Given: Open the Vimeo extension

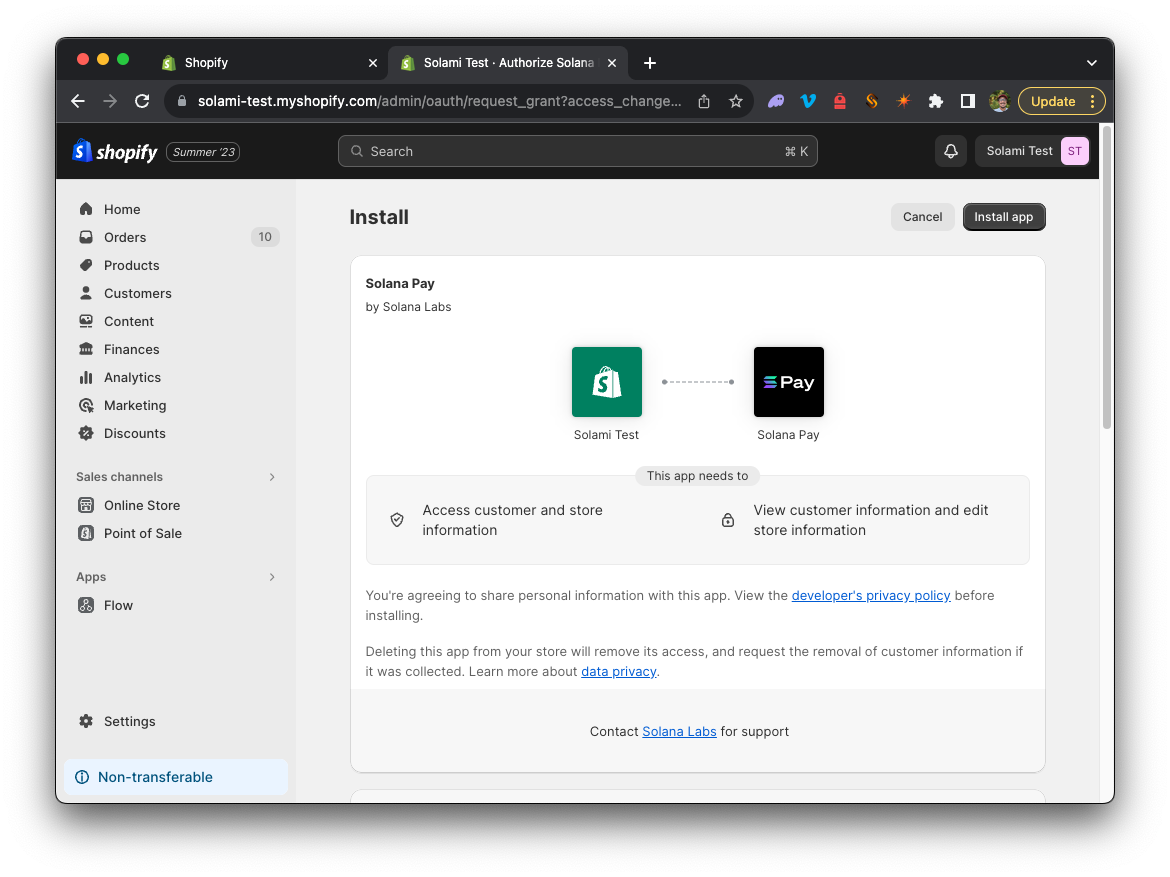Looking at the screenshot, I should [808, 102].
